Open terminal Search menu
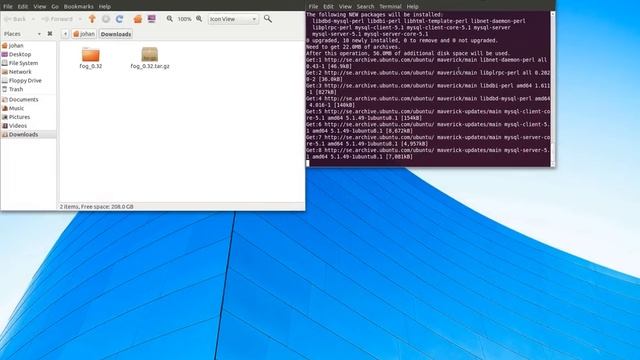Image resolution: width=640 pixels, height=360 pixels. [365, 7]
